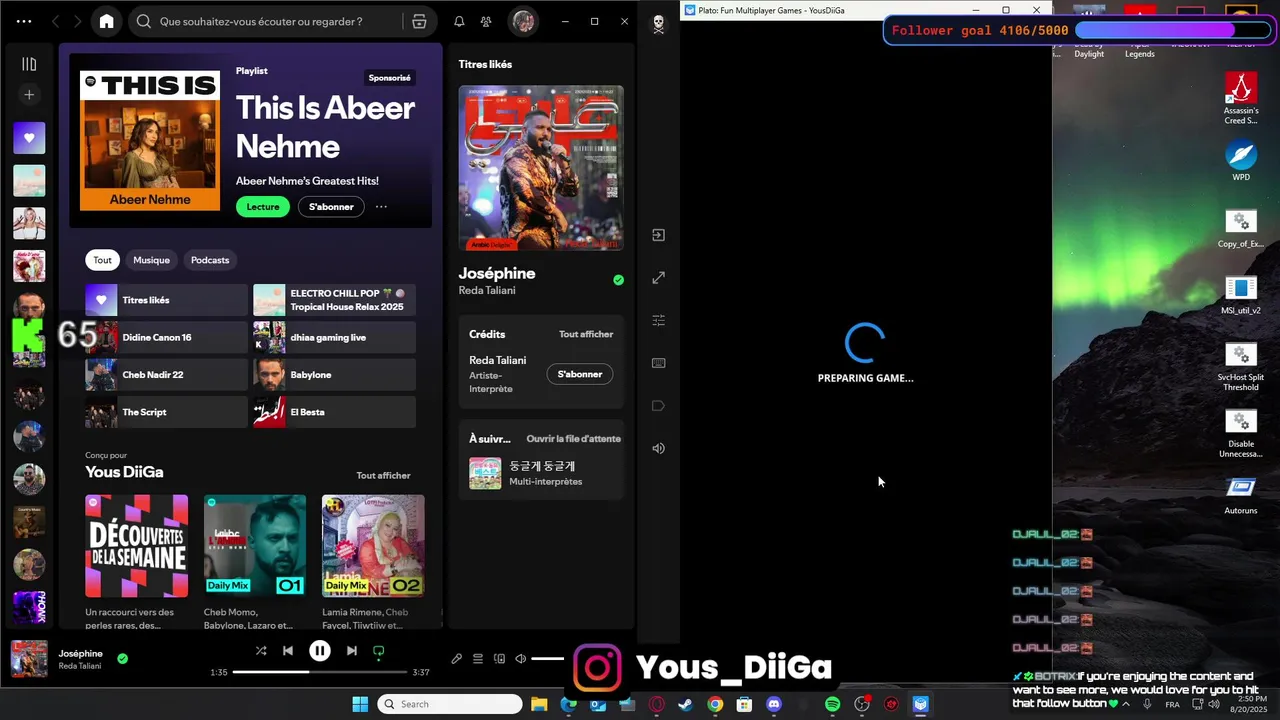Adjust Spotify volume slider

(548, 659)
